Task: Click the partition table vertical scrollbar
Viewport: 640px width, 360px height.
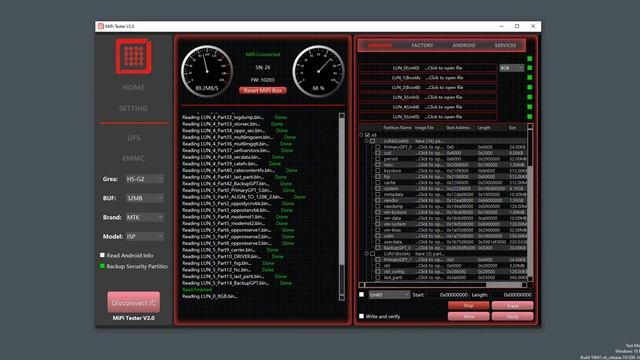Action: click(x=530, y=202)
